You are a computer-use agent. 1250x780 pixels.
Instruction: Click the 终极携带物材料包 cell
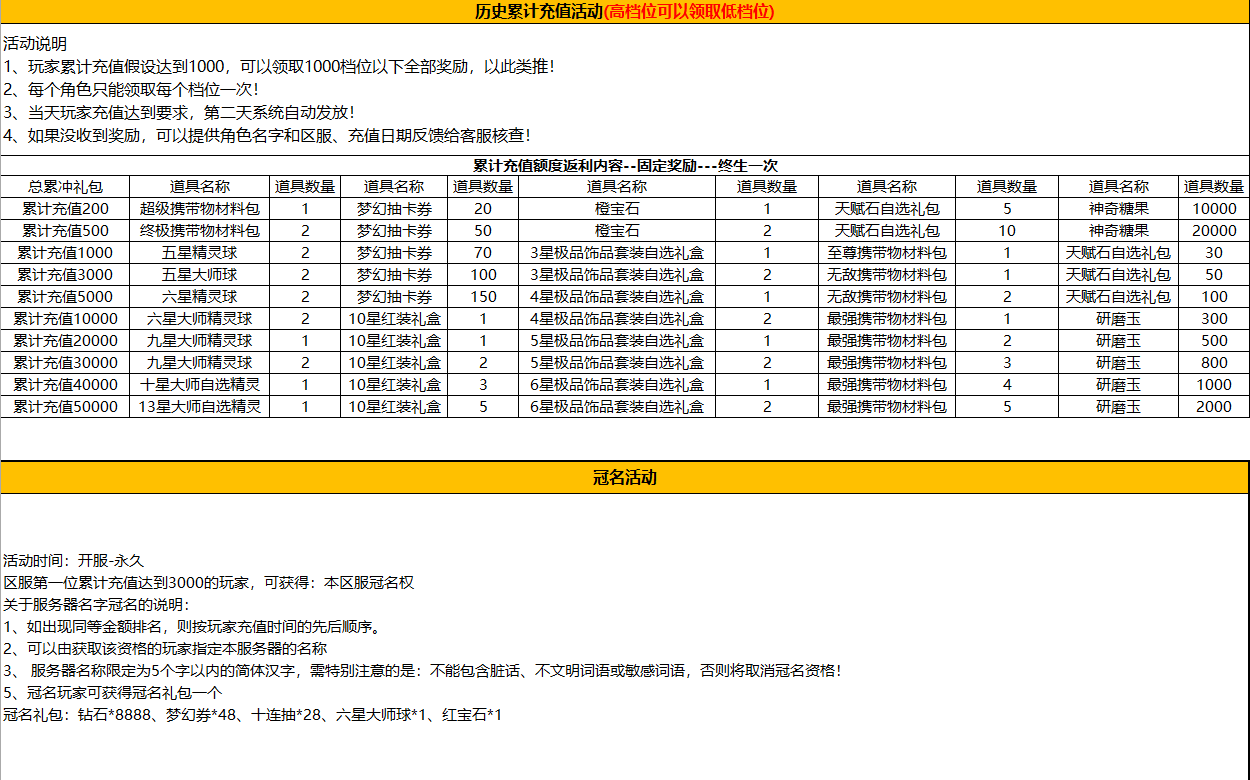pyautogui.click(x=199, y=231)
